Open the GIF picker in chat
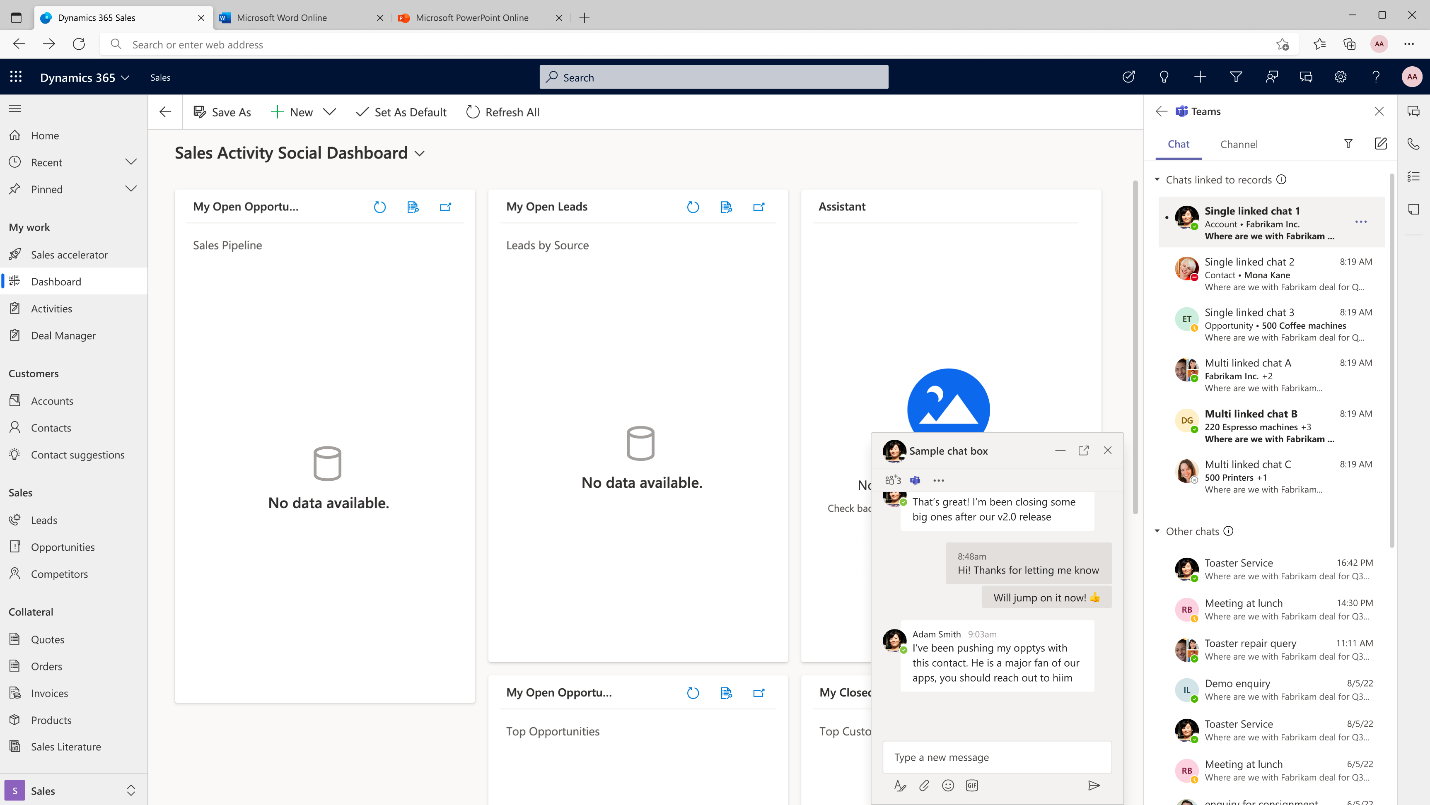The image size is (1430, 805). pos(971,785)
